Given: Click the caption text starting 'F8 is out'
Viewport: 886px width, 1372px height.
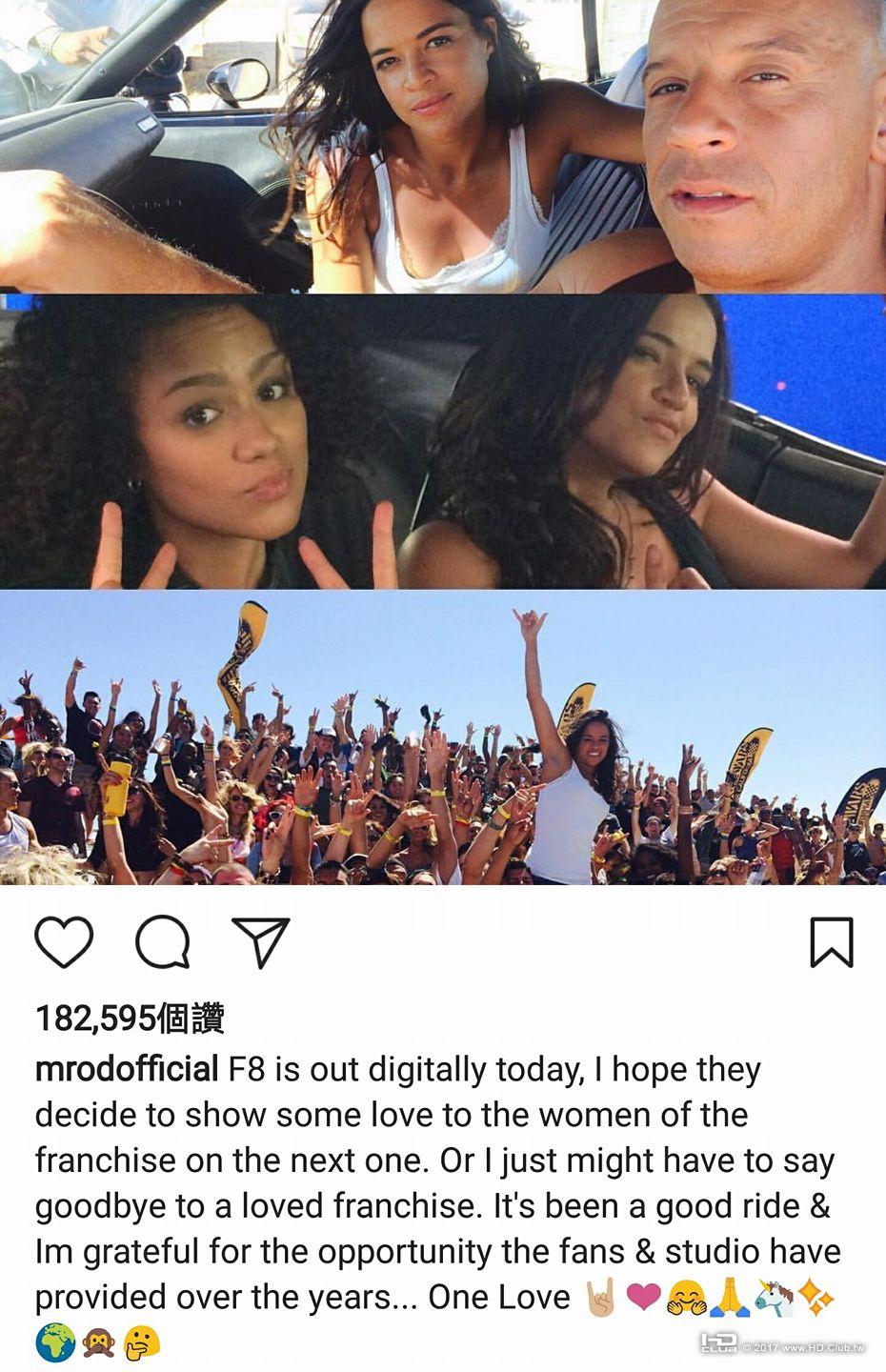Looking at the screenshot, I should [438, 1183].
